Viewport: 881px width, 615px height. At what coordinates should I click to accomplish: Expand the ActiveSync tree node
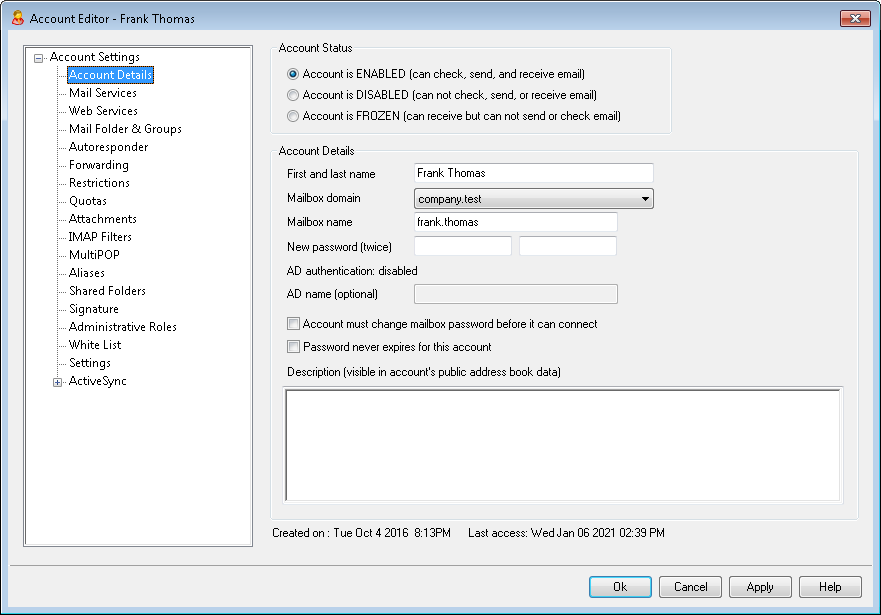57,382
